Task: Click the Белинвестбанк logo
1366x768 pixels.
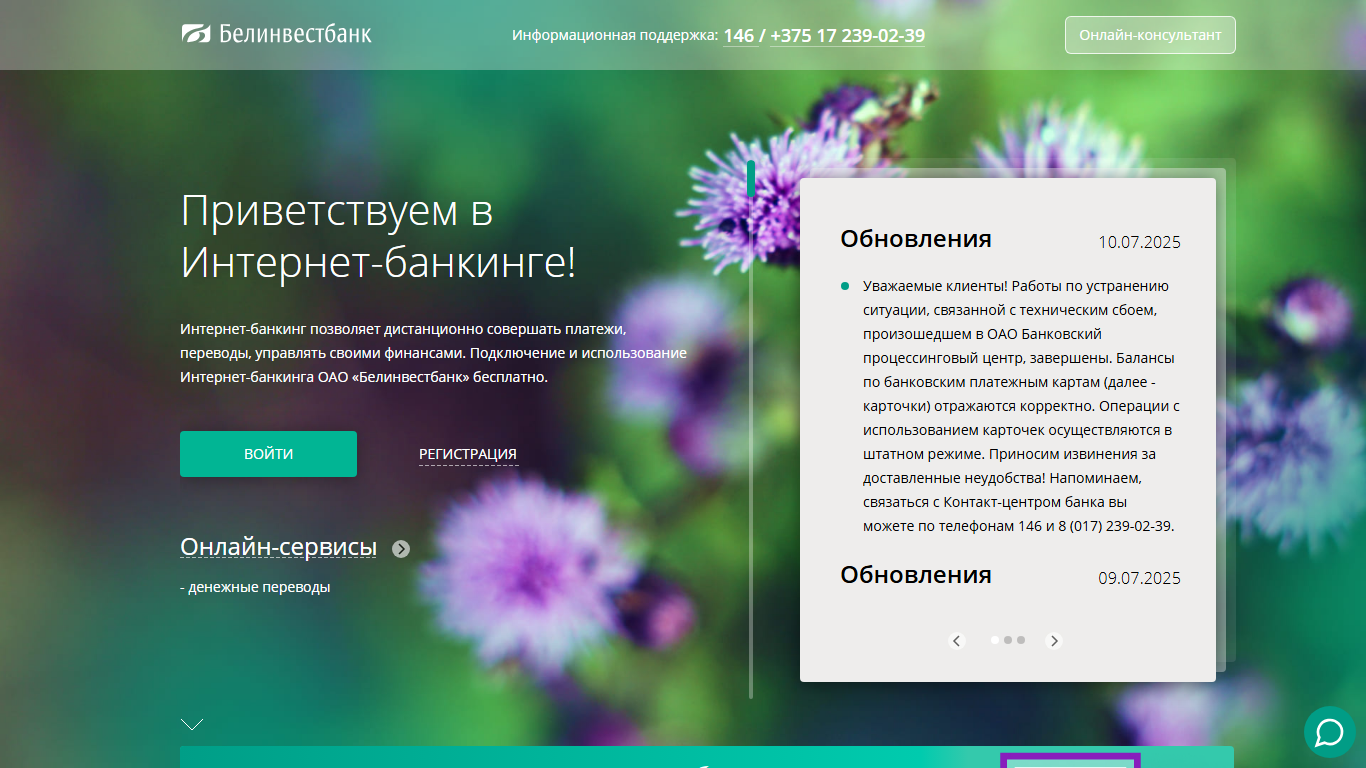Action: (276, 34)
